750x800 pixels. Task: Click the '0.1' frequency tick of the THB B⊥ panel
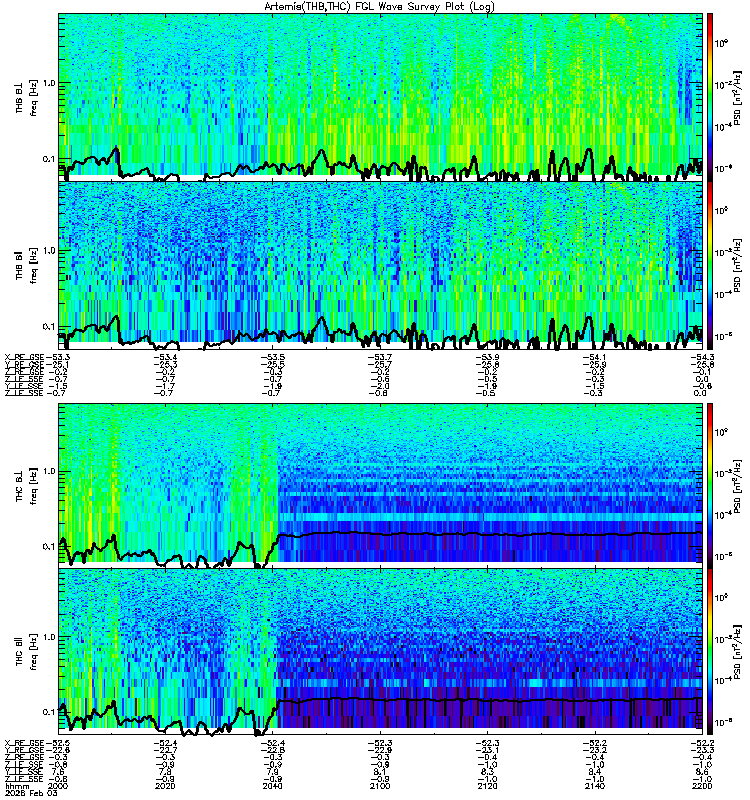[x=48, y=159]
